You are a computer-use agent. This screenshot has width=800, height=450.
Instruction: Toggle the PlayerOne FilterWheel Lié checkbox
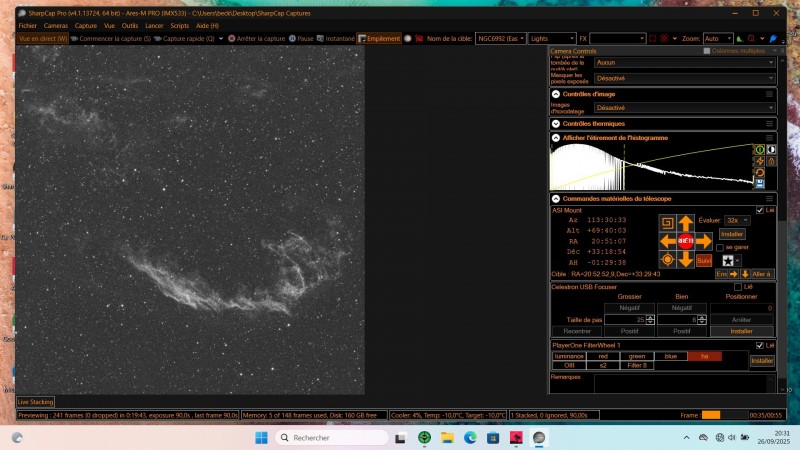(760, 345)
